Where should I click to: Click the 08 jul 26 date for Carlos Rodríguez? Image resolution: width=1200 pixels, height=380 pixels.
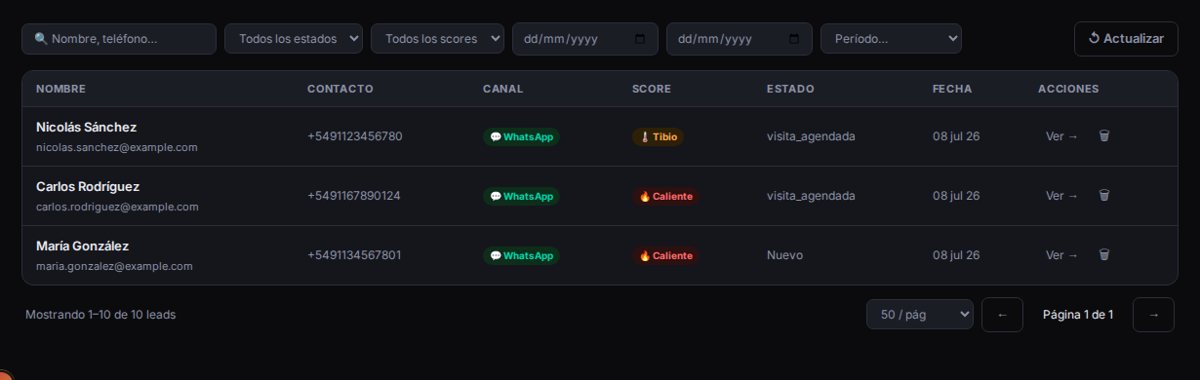(x=956, y=196)
